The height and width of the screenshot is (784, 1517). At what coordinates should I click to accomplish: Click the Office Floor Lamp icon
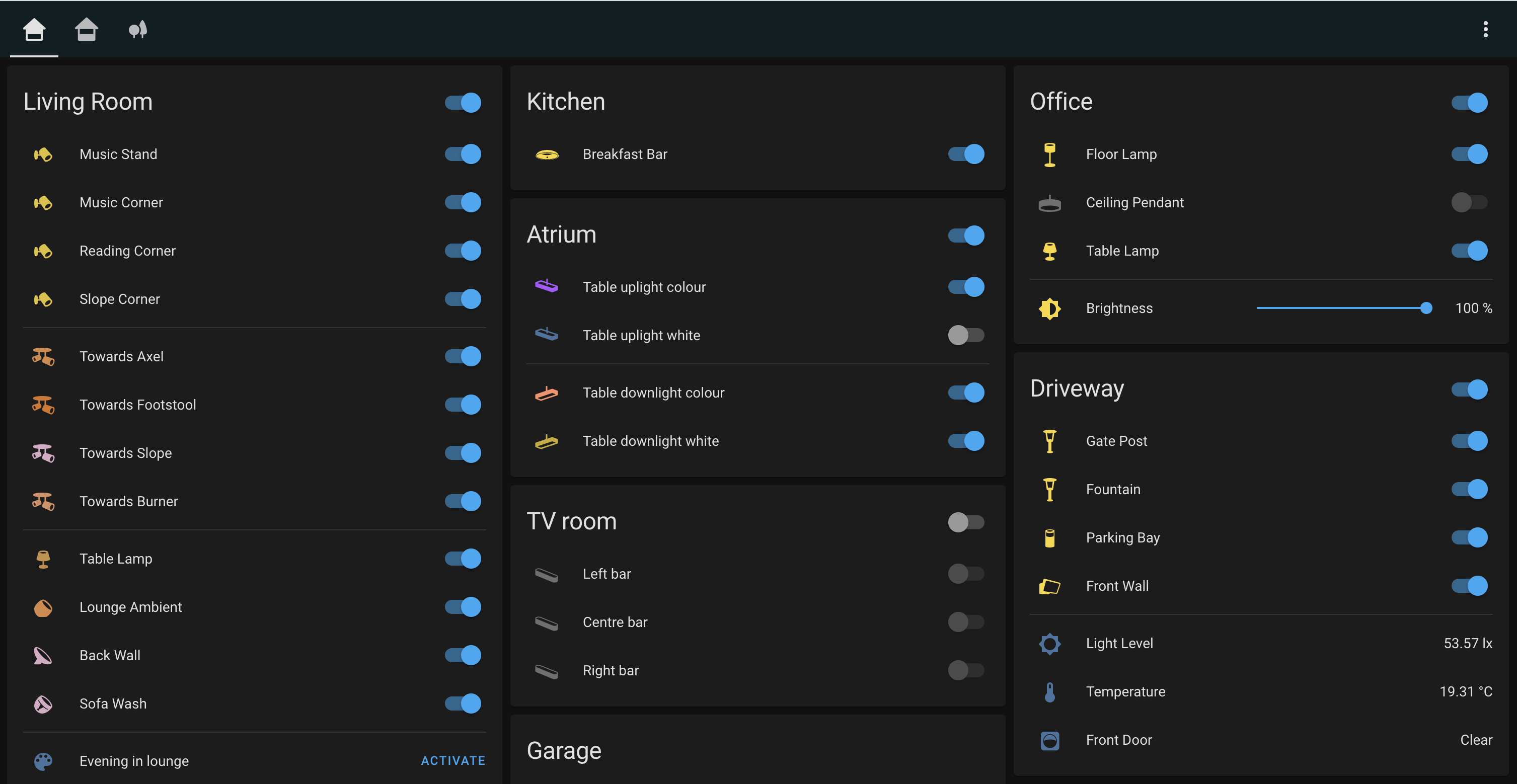(x=1049, y=154)
